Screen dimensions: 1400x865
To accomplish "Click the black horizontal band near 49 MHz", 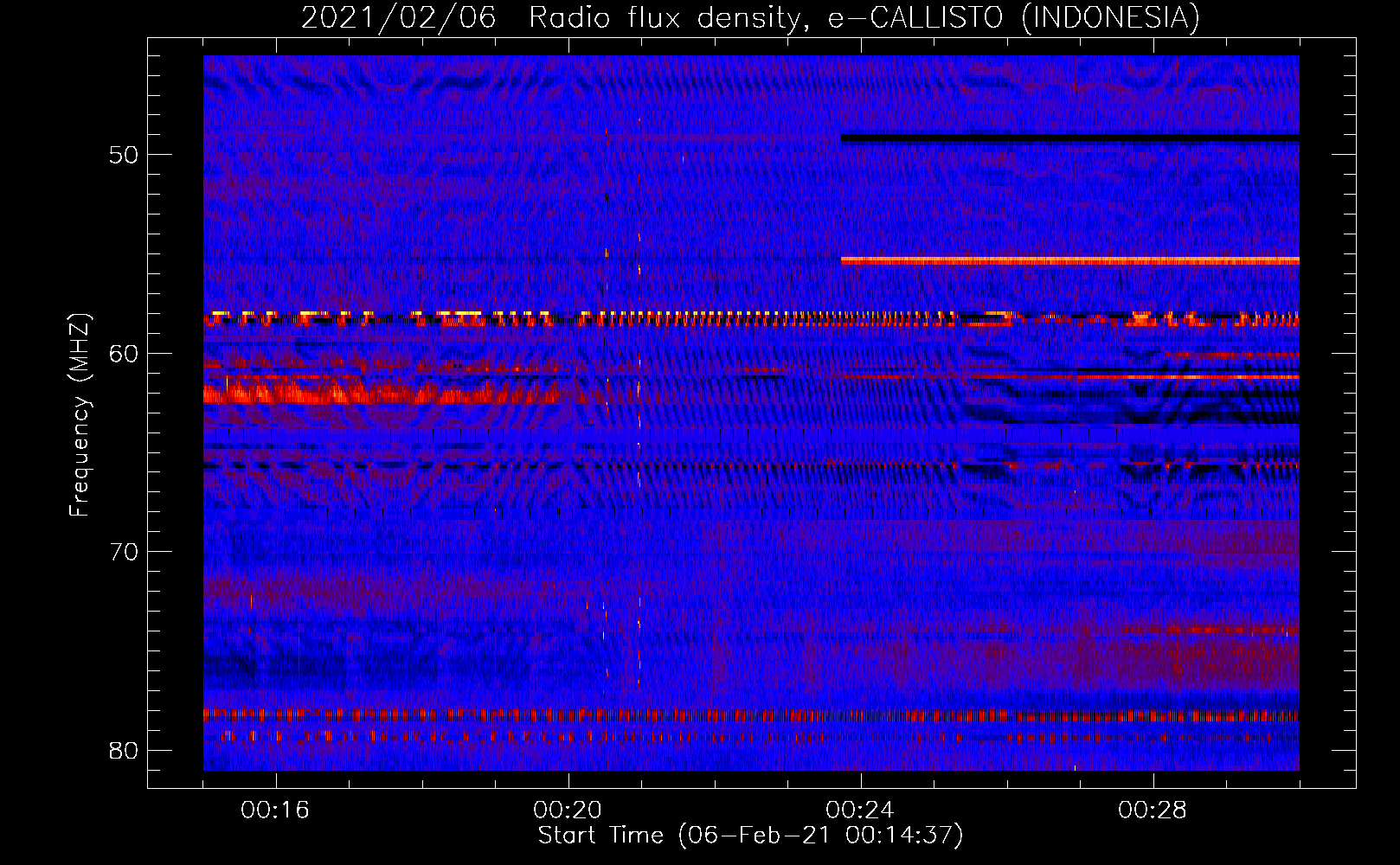I will [x=1069, y=138].
